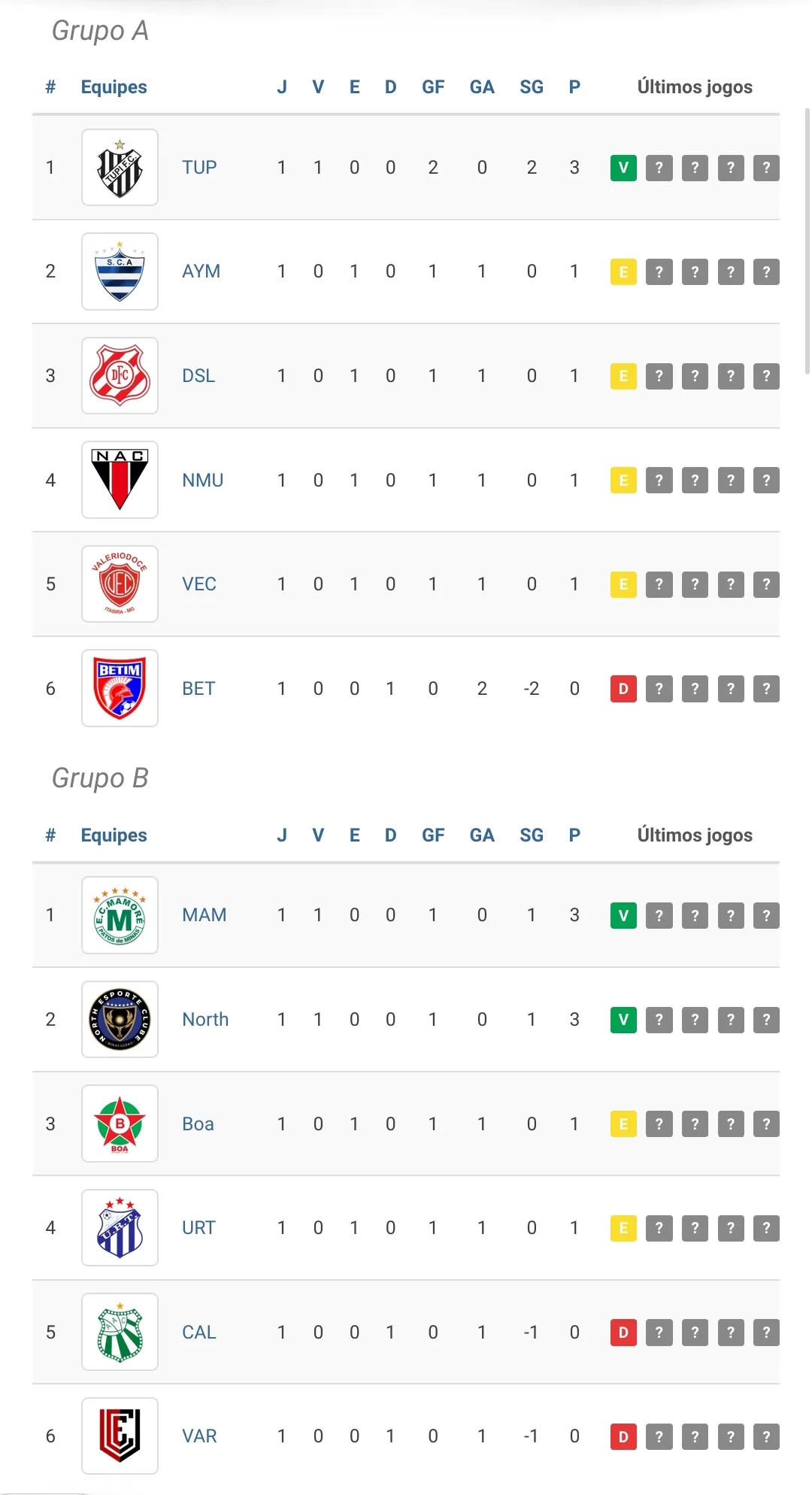Select AYM's yellow E last-match badge

(623, 272)
